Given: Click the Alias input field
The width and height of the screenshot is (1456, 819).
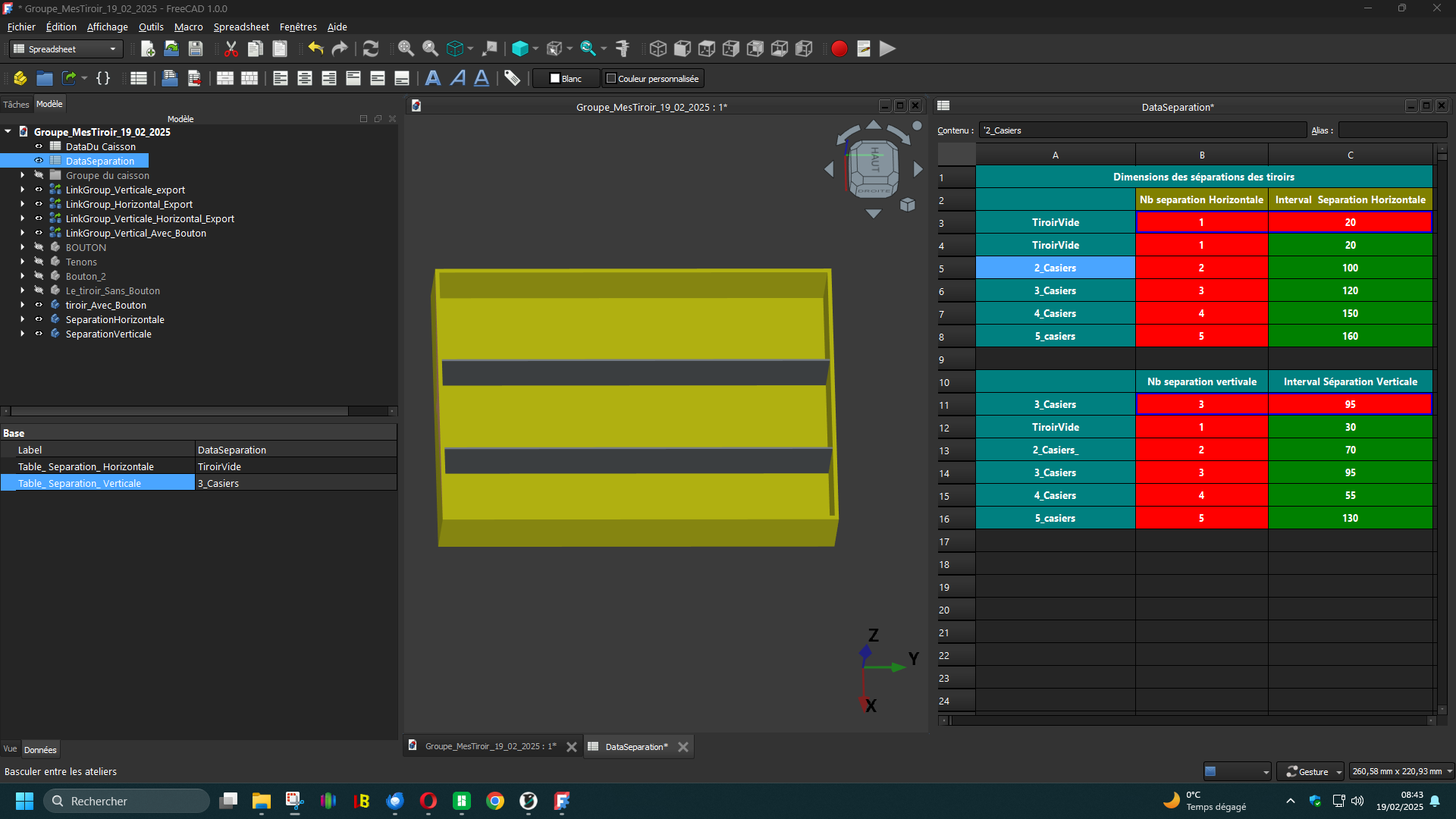Looking at the screenshot, I should pyautogui.click(x=1392, y=130).
